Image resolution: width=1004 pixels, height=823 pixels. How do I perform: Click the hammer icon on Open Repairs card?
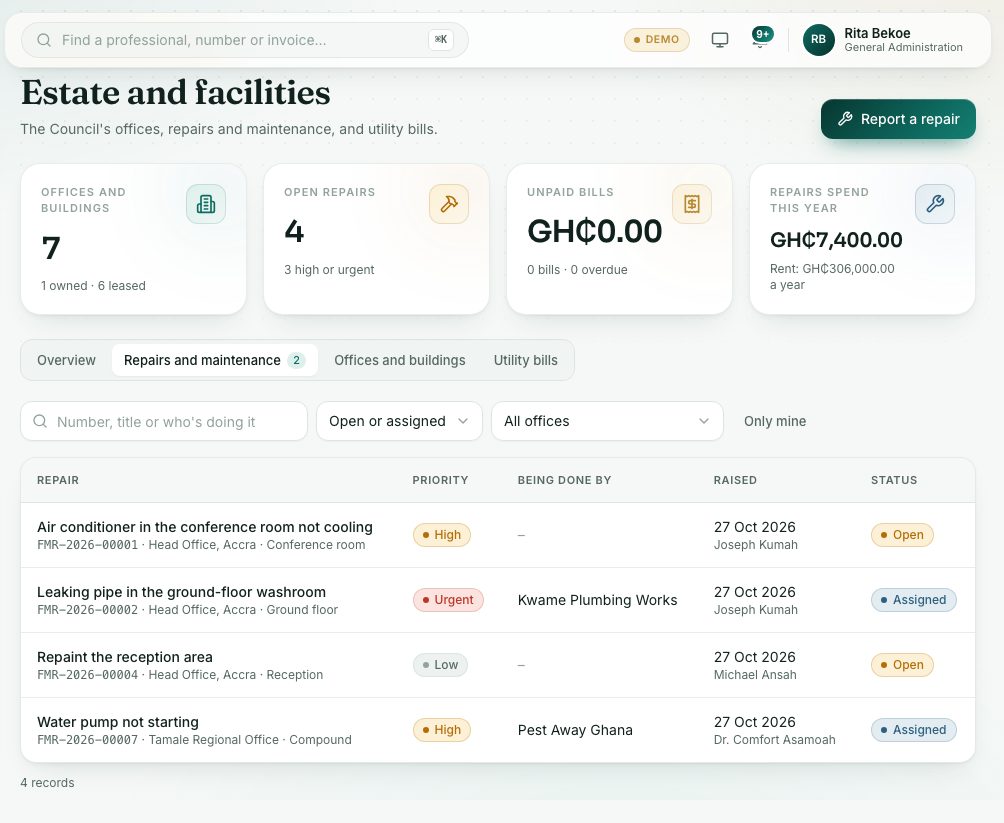point(449,204)
